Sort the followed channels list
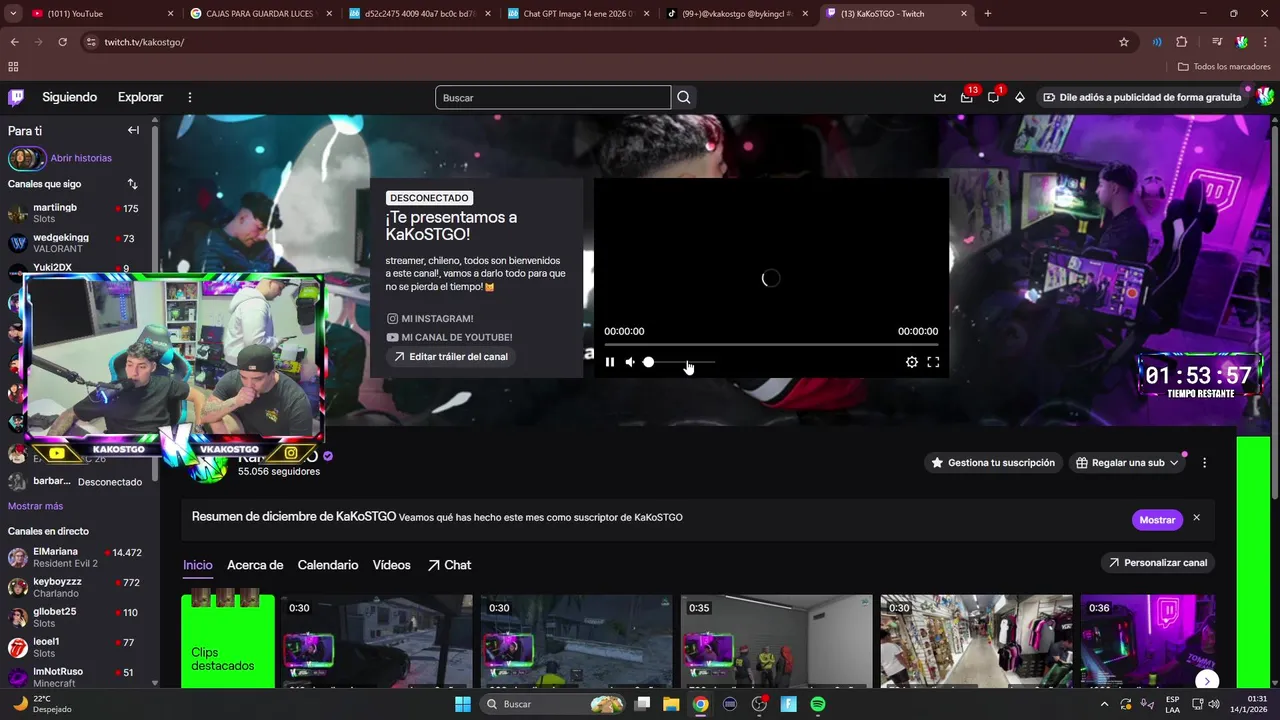The width and height of the screenshot is (1280, 720). point(132,184)
